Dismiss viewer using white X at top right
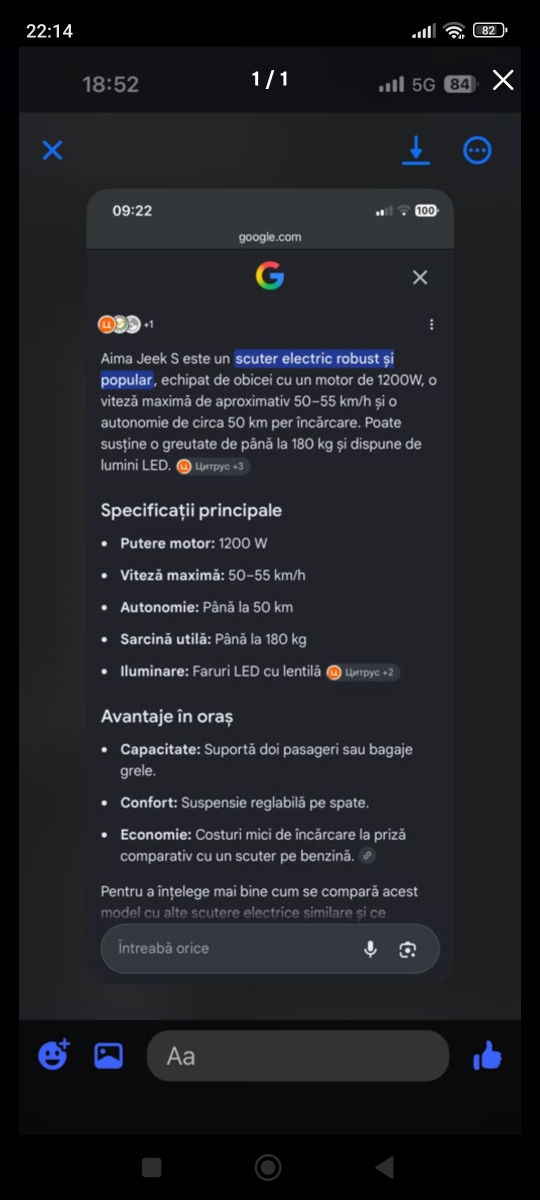Image resolution: width=540 pixels, height=1200 pixels. pyautogui.click(x=503, y=80)
